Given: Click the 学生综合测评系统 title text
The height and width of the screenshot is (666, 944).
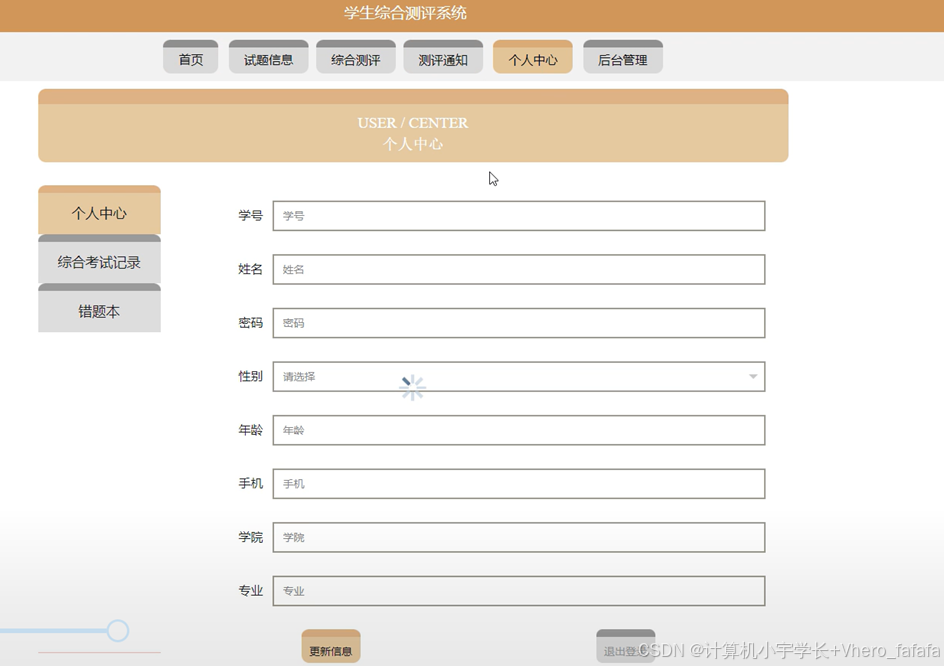Looking at the screenshot, I should coord(405,13).
